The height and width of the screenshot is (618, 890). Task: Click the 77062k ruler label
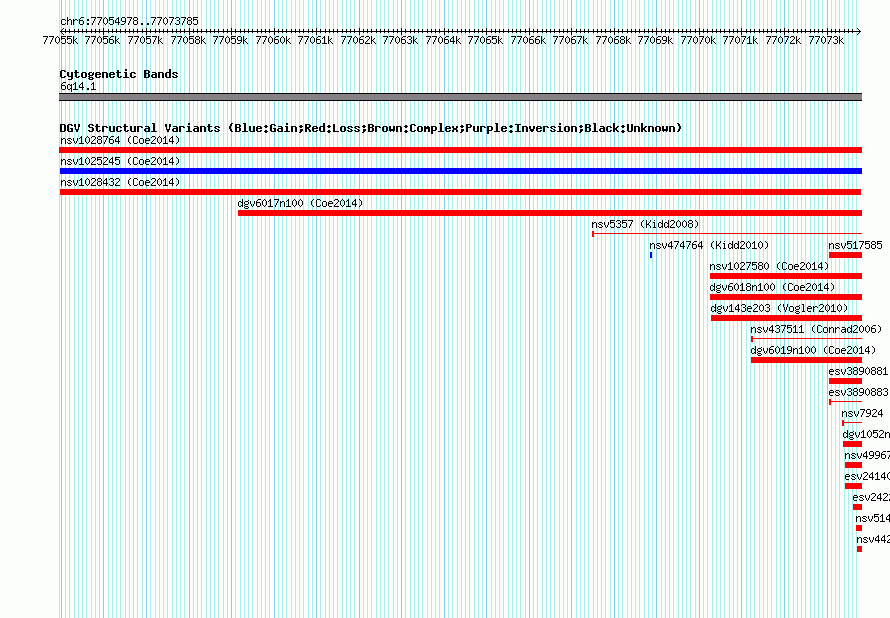tap(358, 41)
